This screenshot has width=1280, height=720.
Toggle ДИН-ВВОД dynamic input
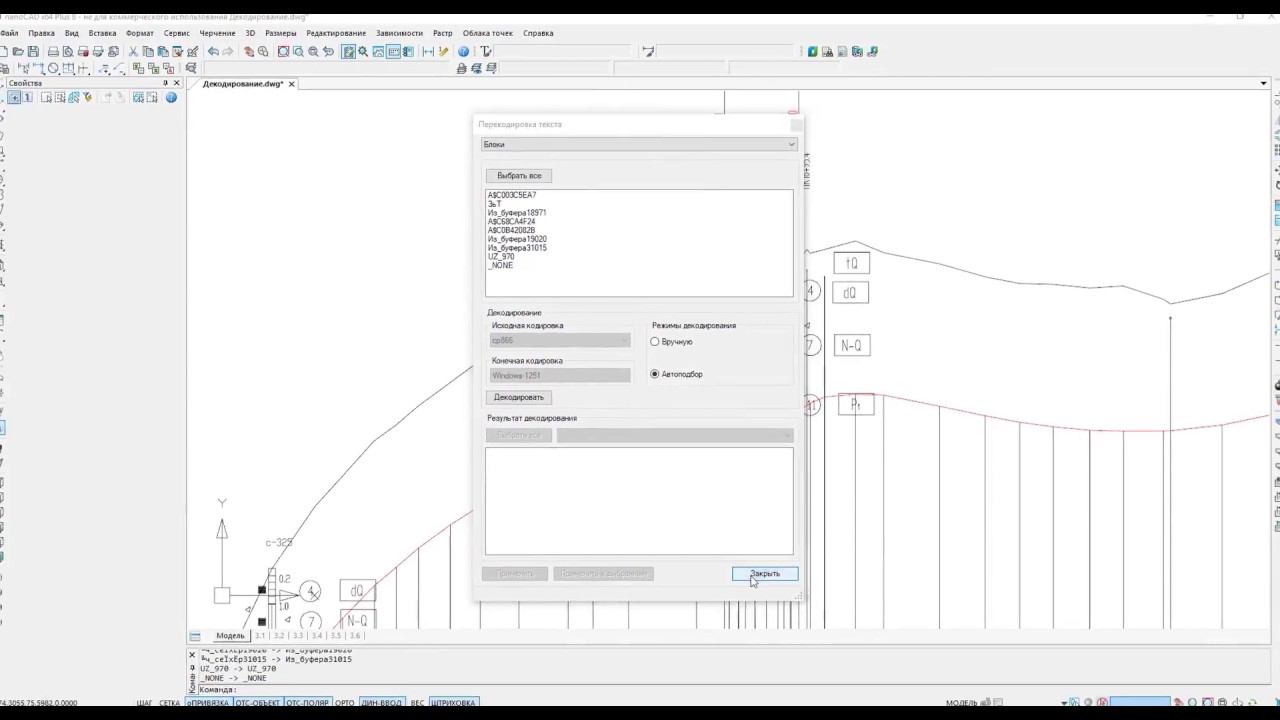pos(382,703)
